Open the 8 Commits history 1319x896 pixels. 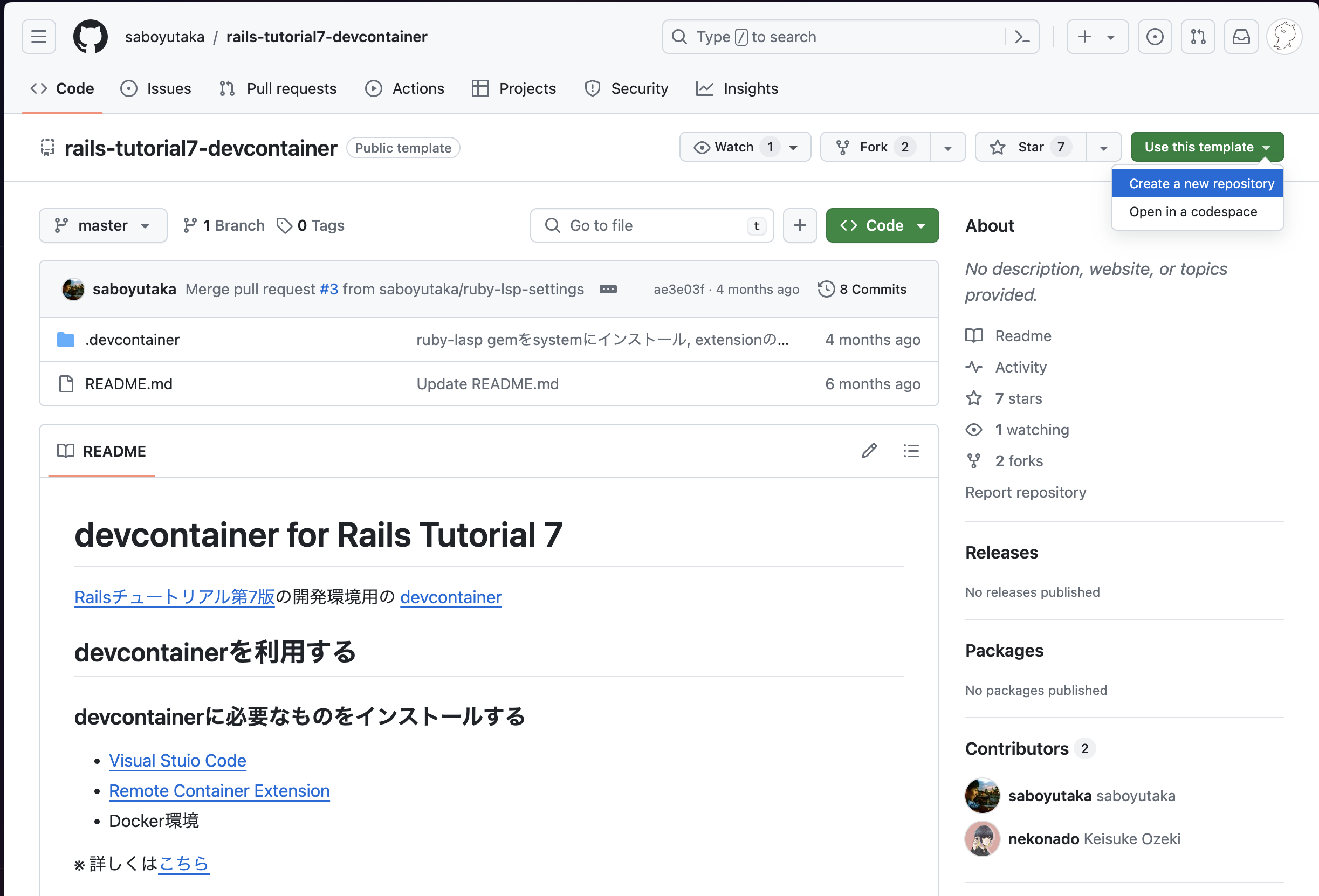862,289
